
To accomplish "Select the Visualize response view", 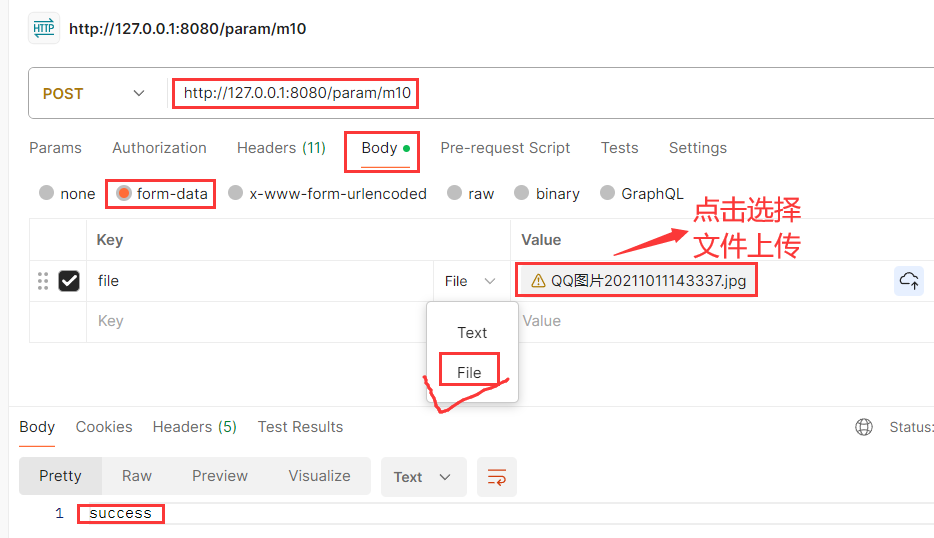I will [319, 476].
